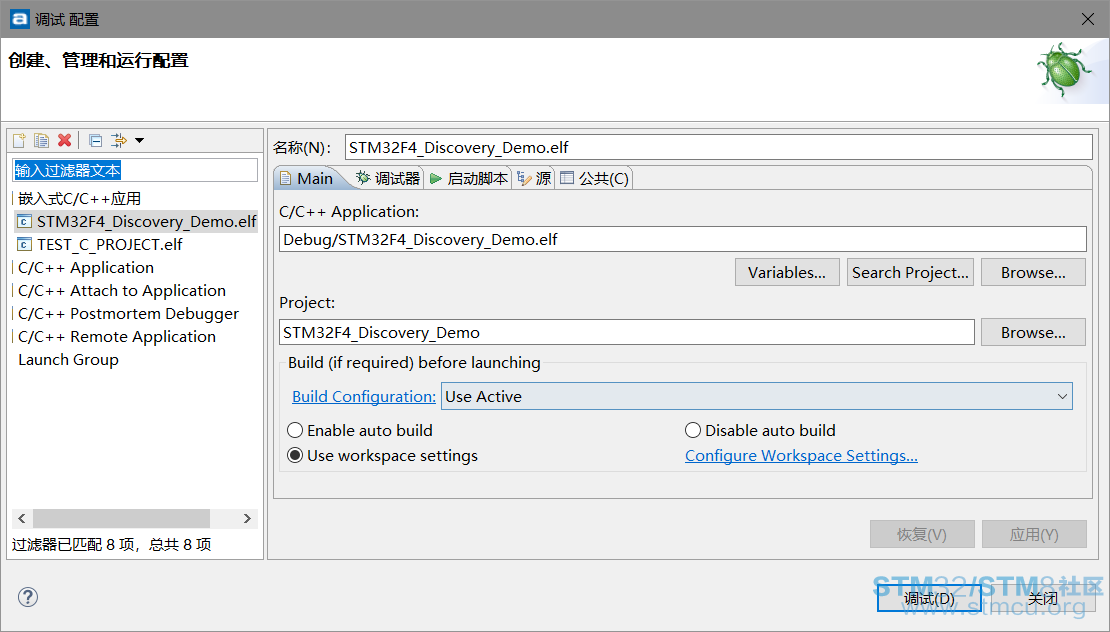Delete the selected launch configuration (red X)
Image resolution: width=1110 pixels, height=632 pixels.
64,140
